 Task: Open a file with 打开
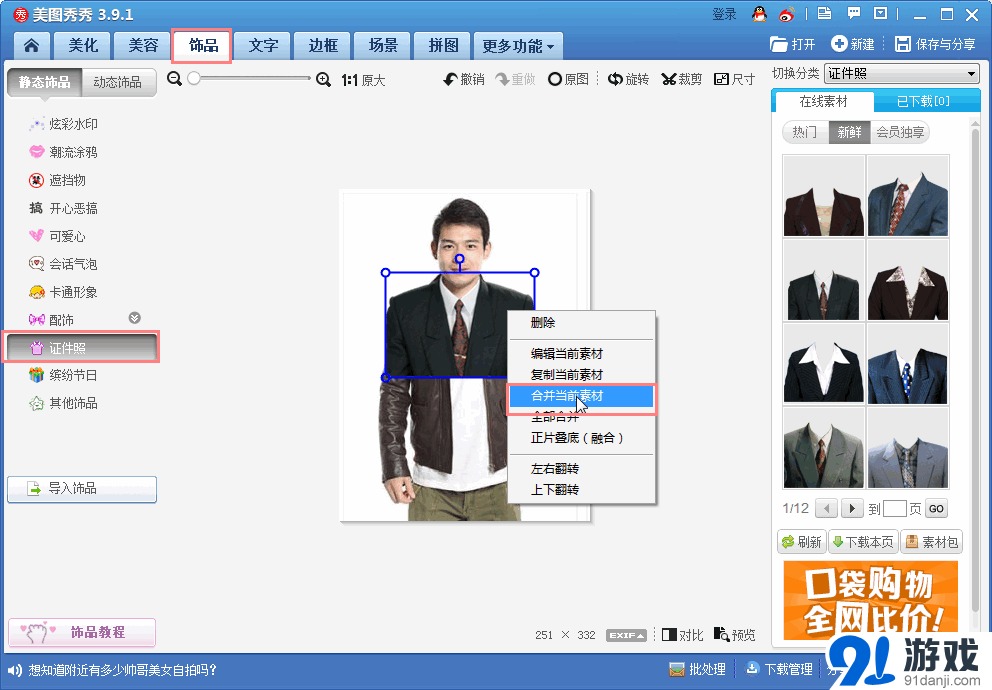pos(793,44)
